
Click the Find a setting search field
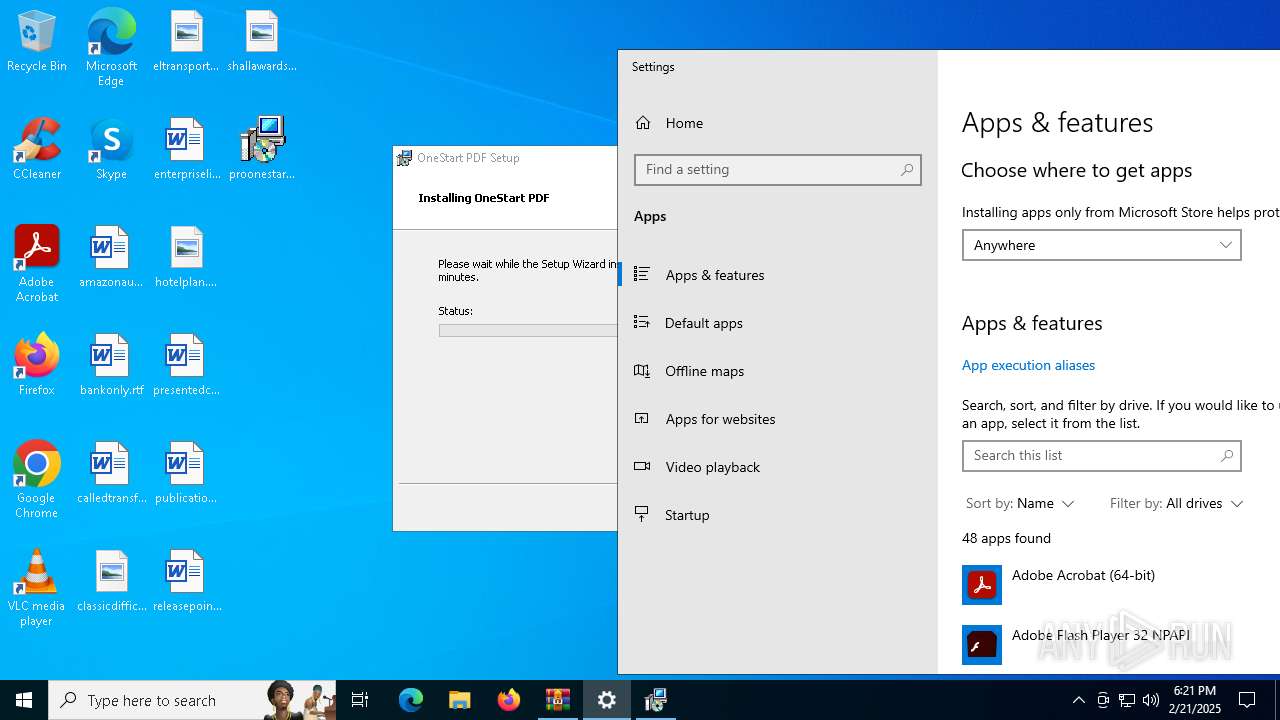point(778,170)
